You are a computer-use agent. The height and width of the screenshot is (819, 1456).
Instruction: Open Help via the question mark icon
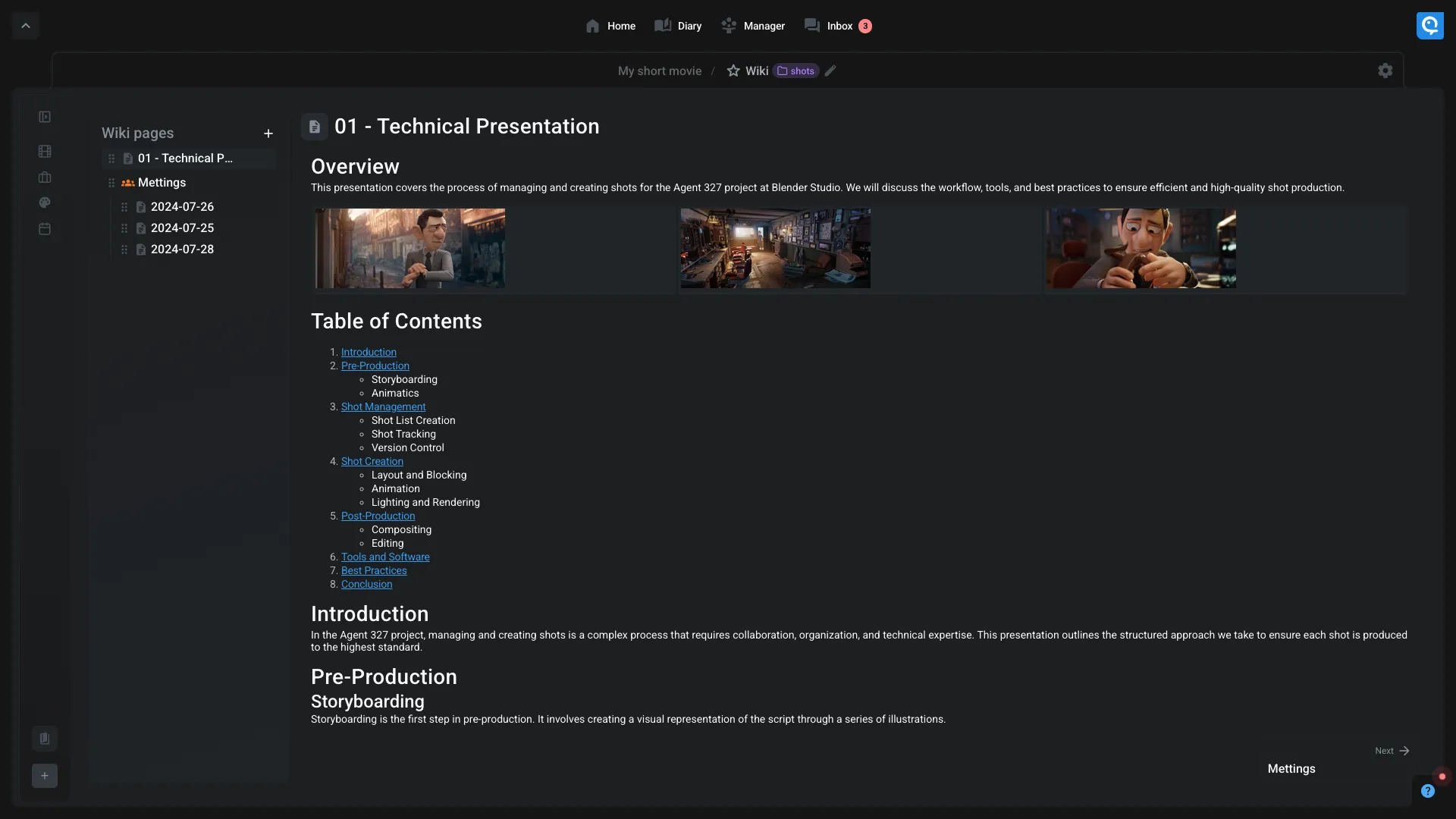click(x=1428, y=790)
